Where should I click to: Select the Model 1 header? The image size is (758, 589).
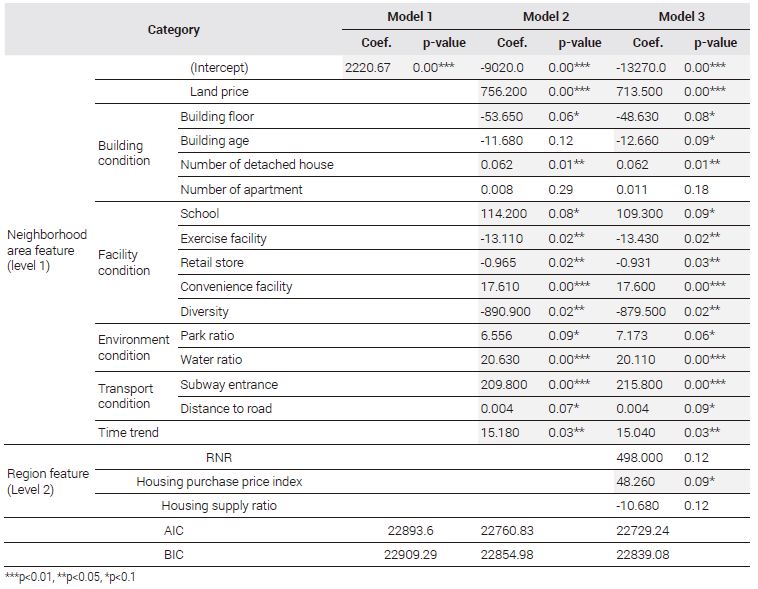pos(410,17)
